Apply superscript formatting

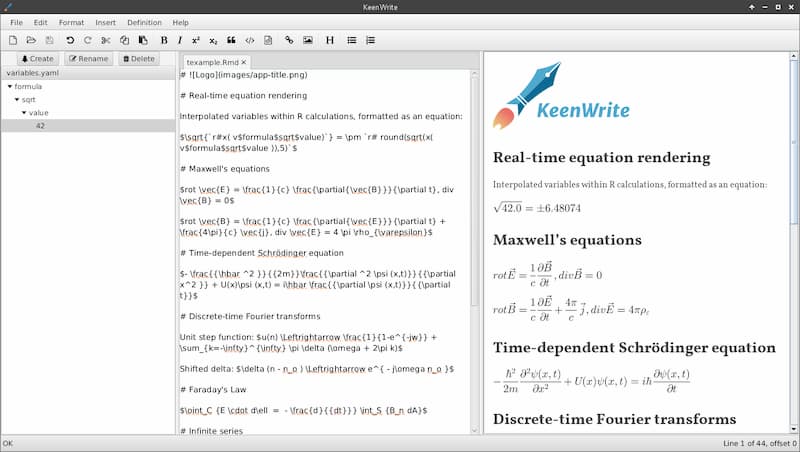click(x=196, y=40)
